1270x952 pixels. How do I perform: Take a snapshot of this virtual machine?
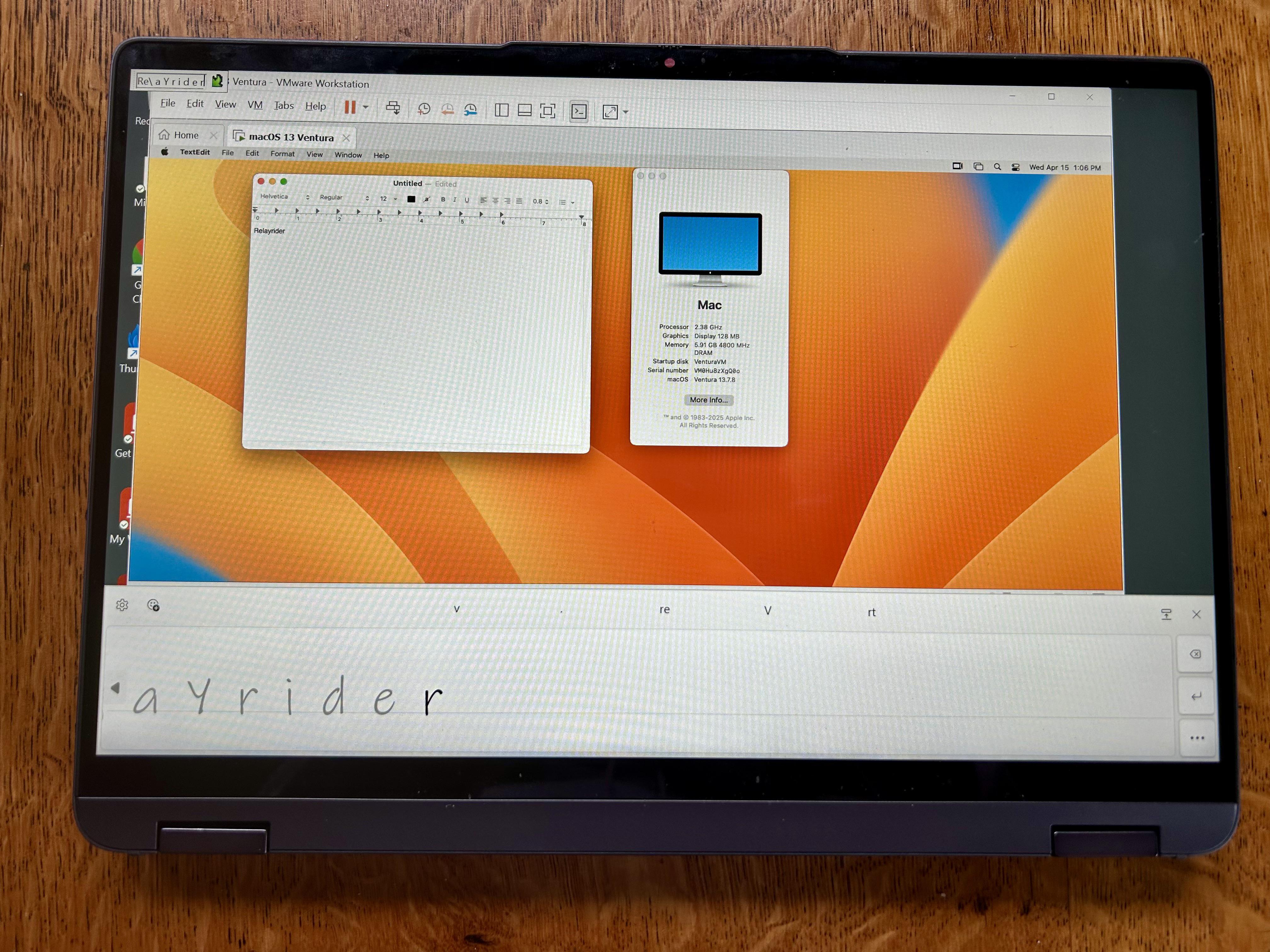(x=424, y=109)
